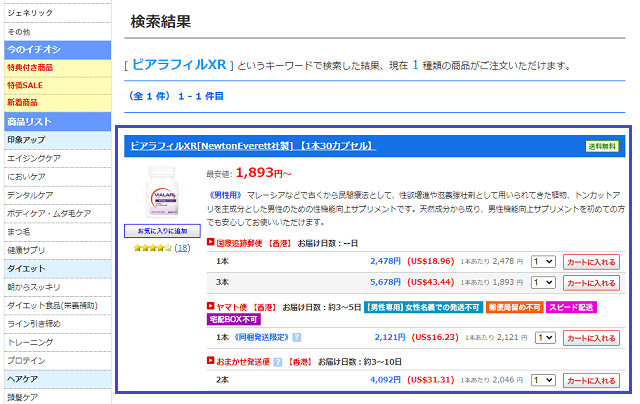Viewport: 640px width, 404px height.
Task: Open the 朝からスッキリ category
Action: [x=58, y=287]
